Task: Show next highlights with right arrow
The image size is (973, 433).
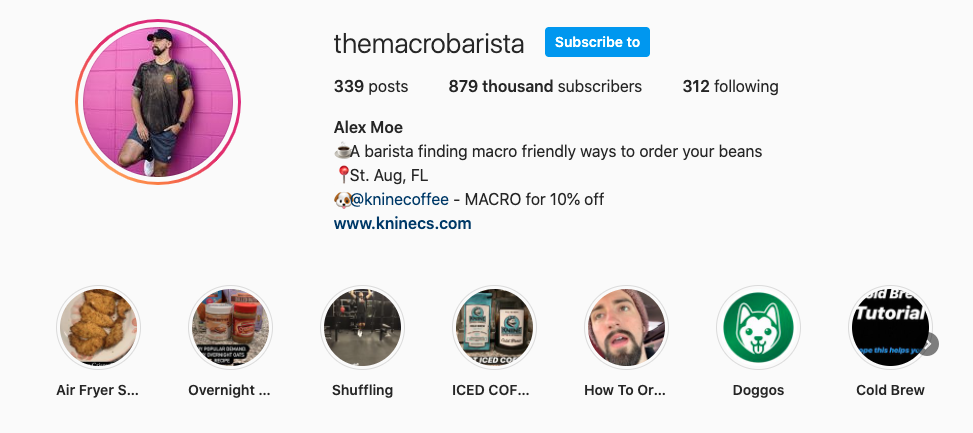Action: point(929,344)
